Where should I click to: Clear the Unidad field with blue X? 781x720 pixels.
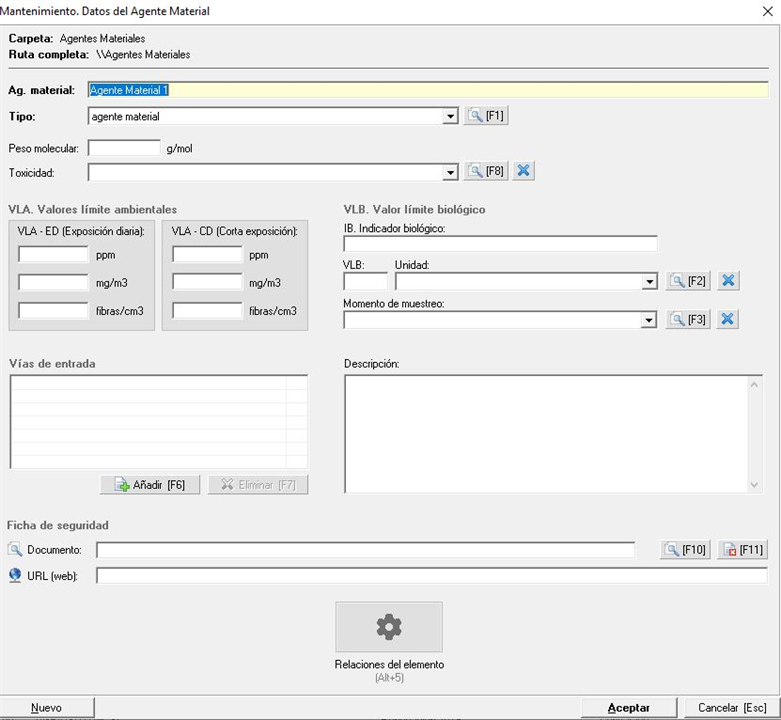point(728,281)
